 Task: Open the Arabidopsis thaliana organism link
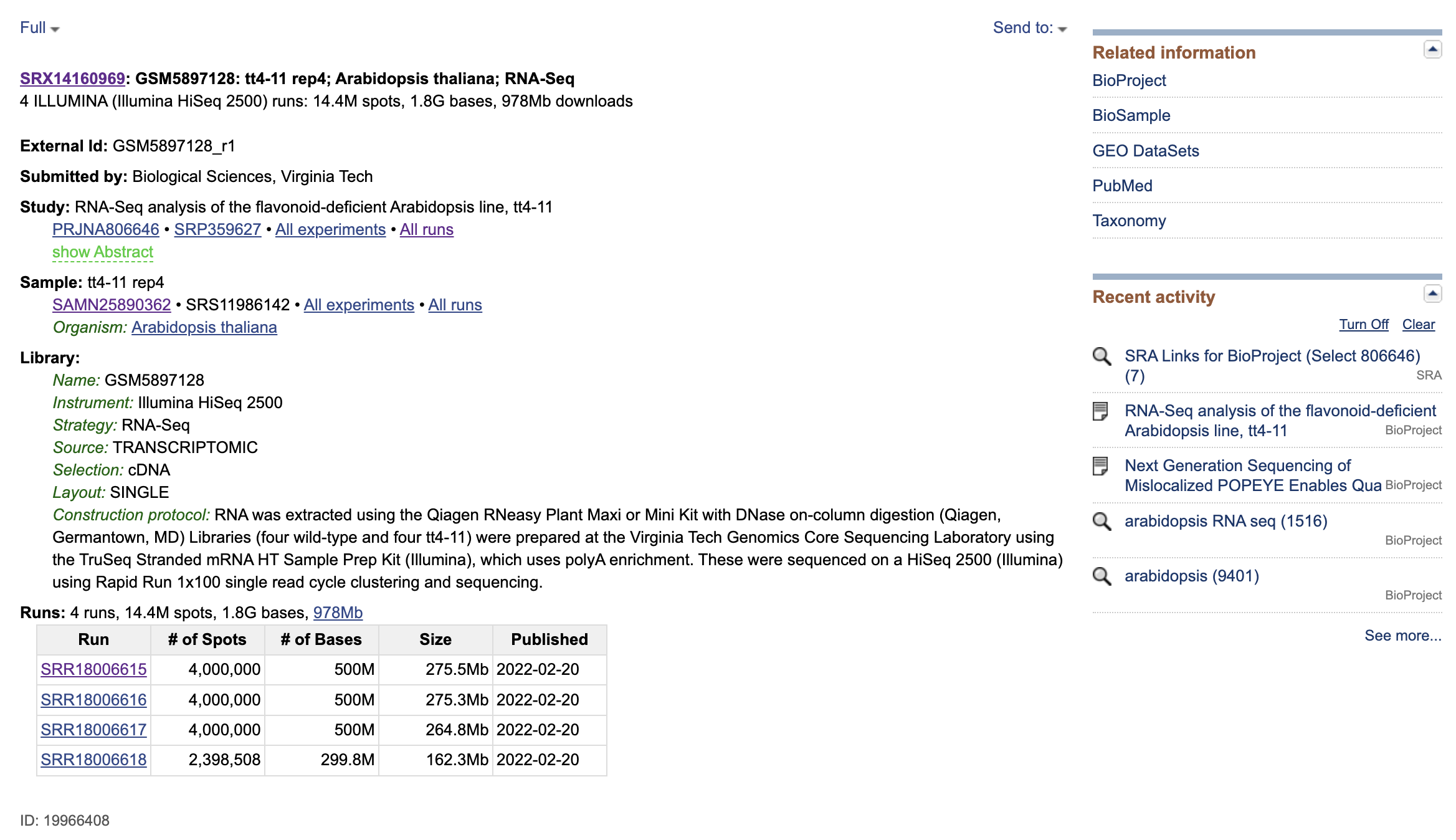point(204,327)
